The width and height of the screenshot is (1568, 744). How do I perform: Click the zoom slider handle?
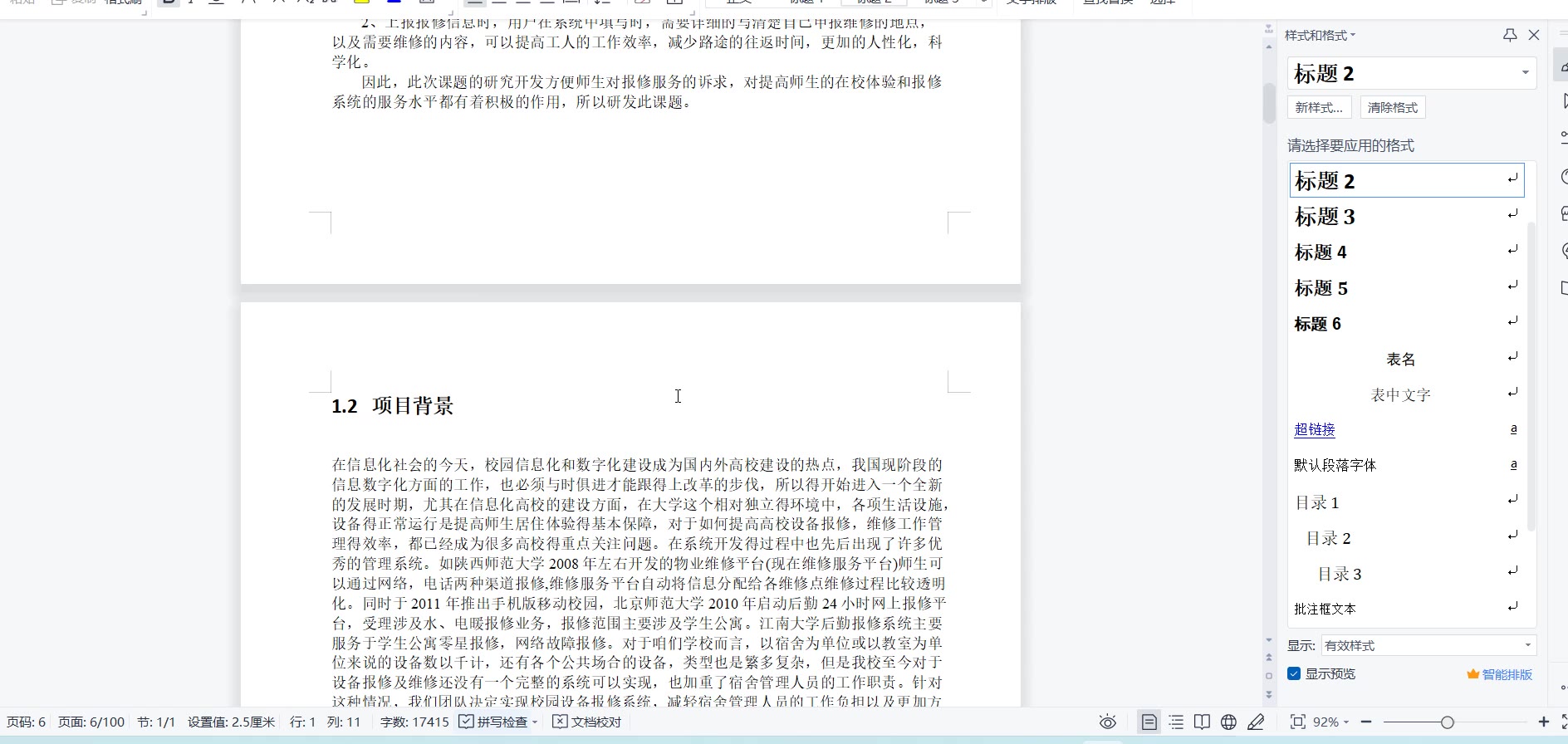click(1448, 722)
